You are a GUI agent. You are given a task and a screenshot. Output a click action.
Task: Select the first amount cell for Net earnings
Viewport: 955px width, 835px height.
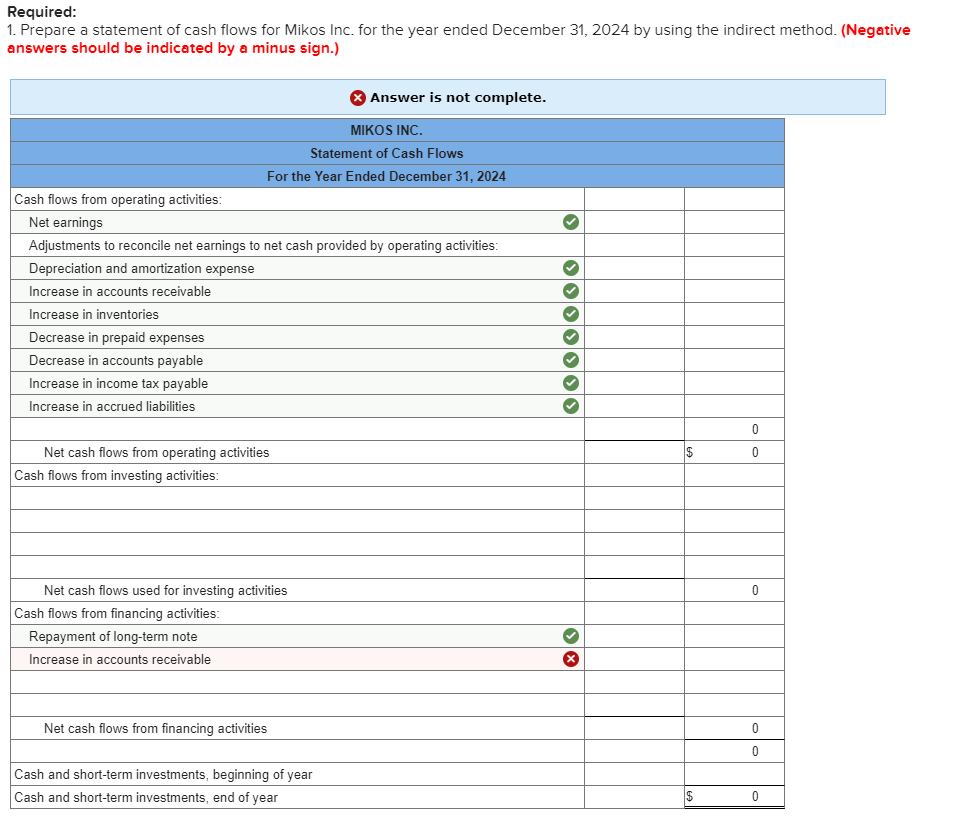tap(634, 222)
